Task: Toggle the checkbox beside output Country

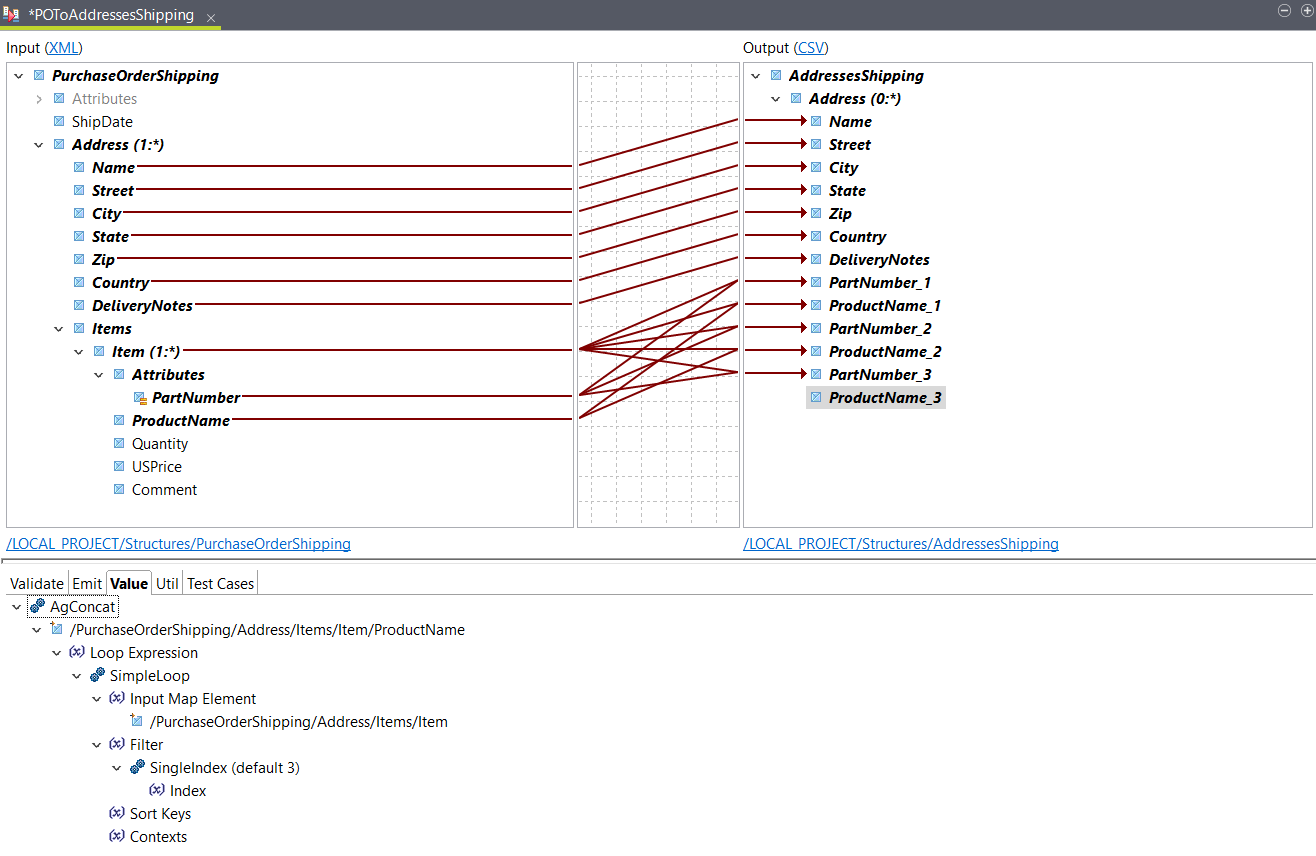Action: point(815,236)
